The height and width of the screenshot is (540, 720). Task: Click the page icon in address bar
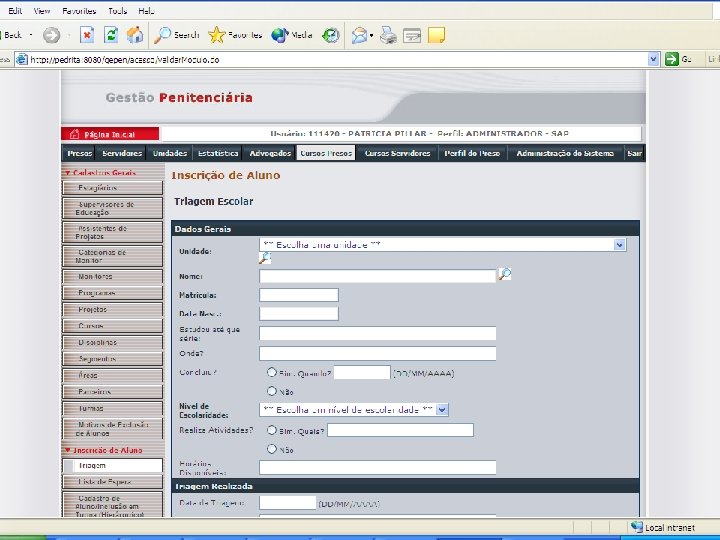pos(22,59)
